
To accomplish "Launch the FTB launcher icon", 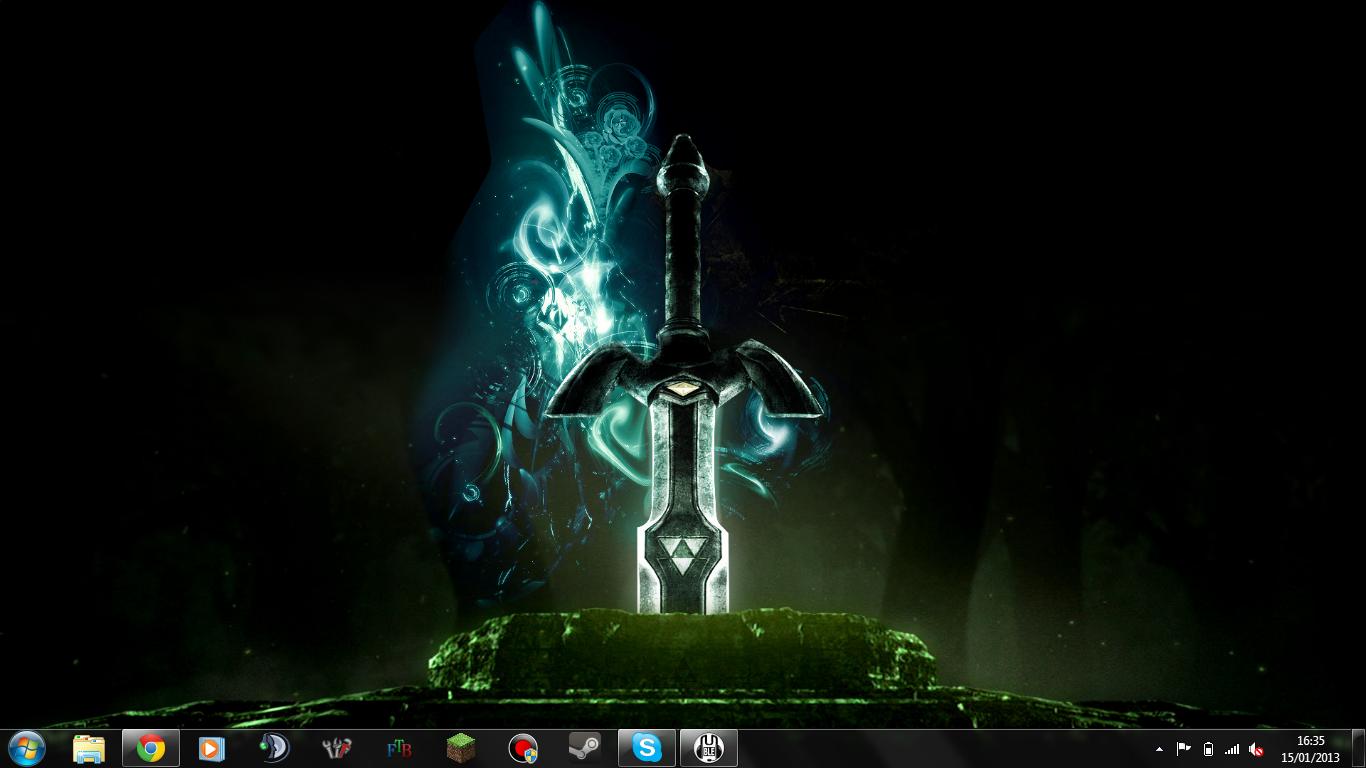I will (399, 748).
